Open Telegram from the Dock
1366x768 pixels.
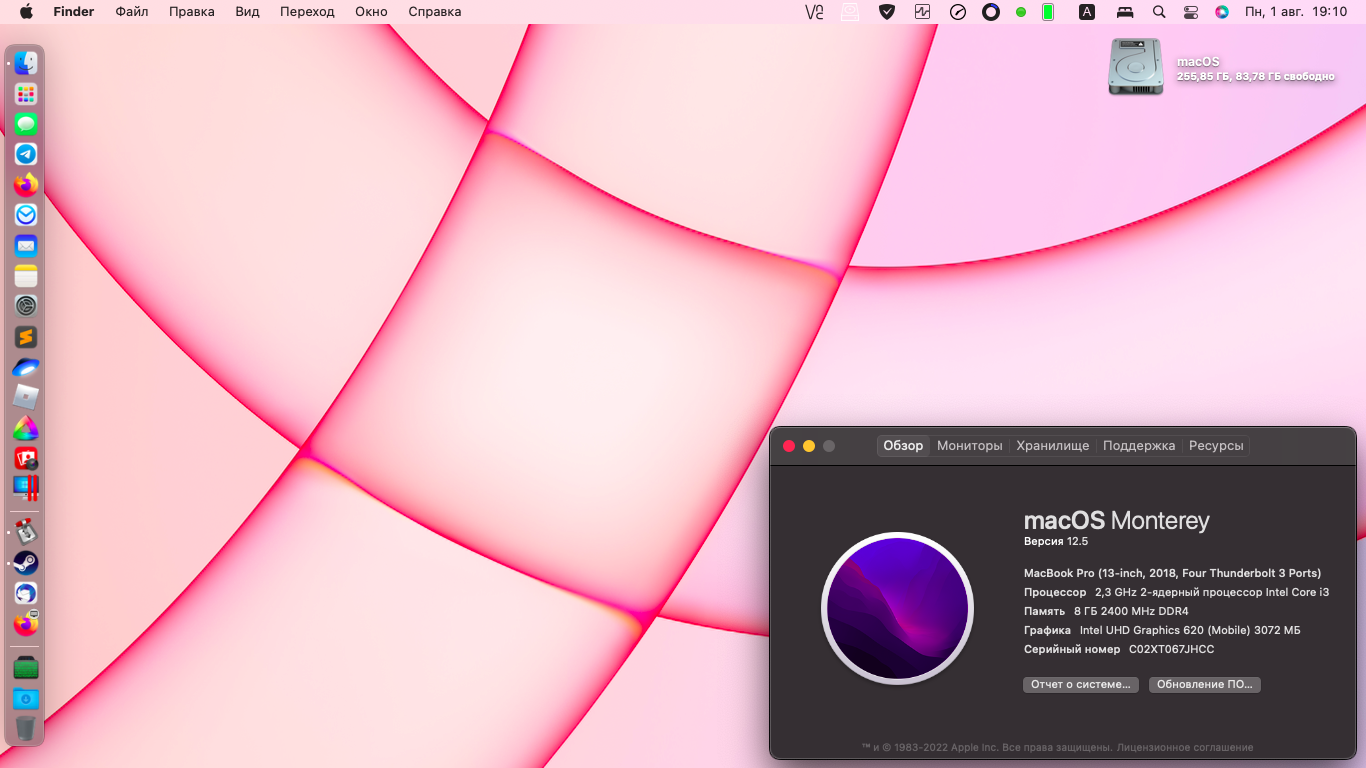[x=26, y=154]
